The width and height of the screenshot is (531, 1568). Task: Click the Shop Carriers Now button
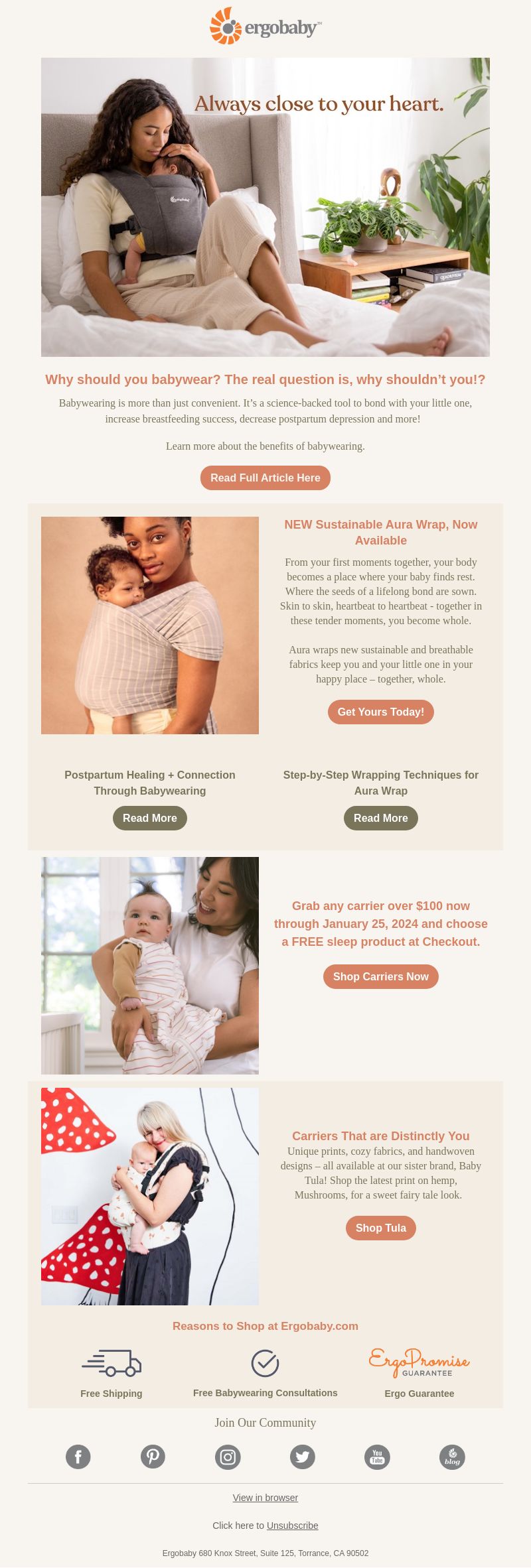coord(381,976)
